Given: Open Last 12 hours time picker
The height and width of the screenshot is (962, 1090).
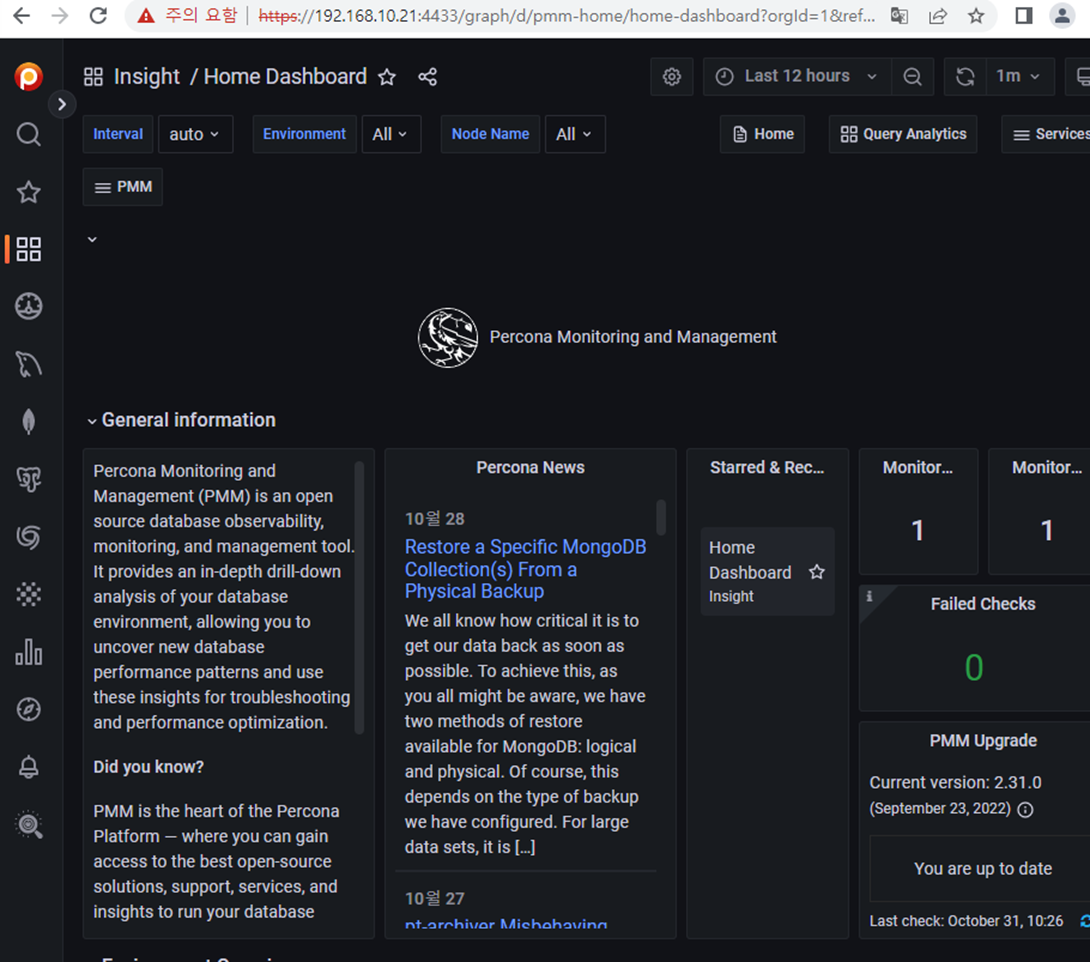Looking at the screenshot, I should coord(797,76).
